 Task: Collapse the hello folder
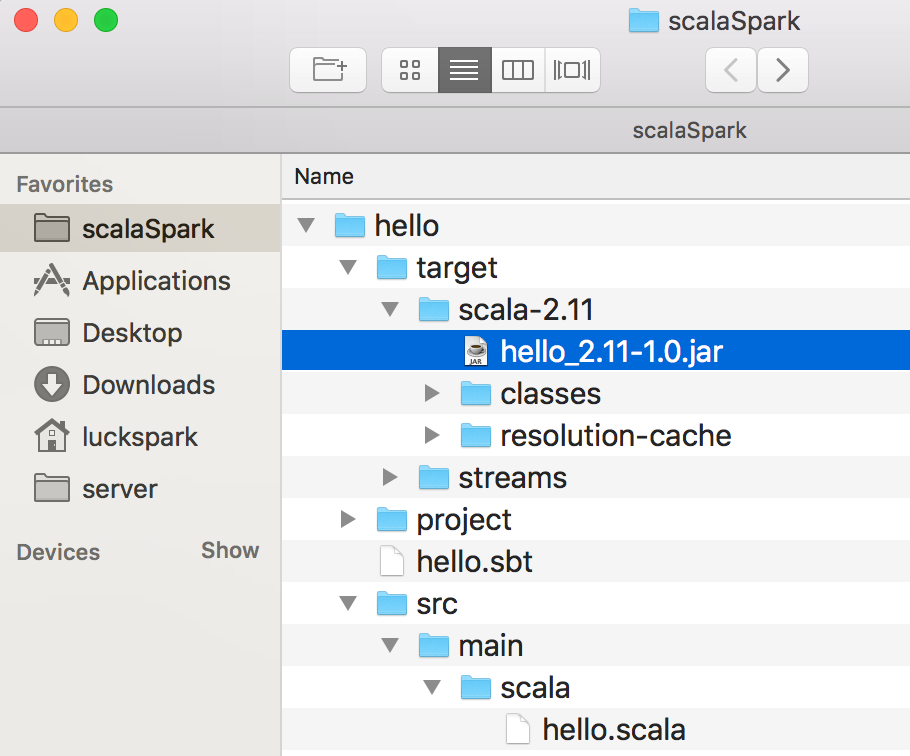click(x=306, y=225)
